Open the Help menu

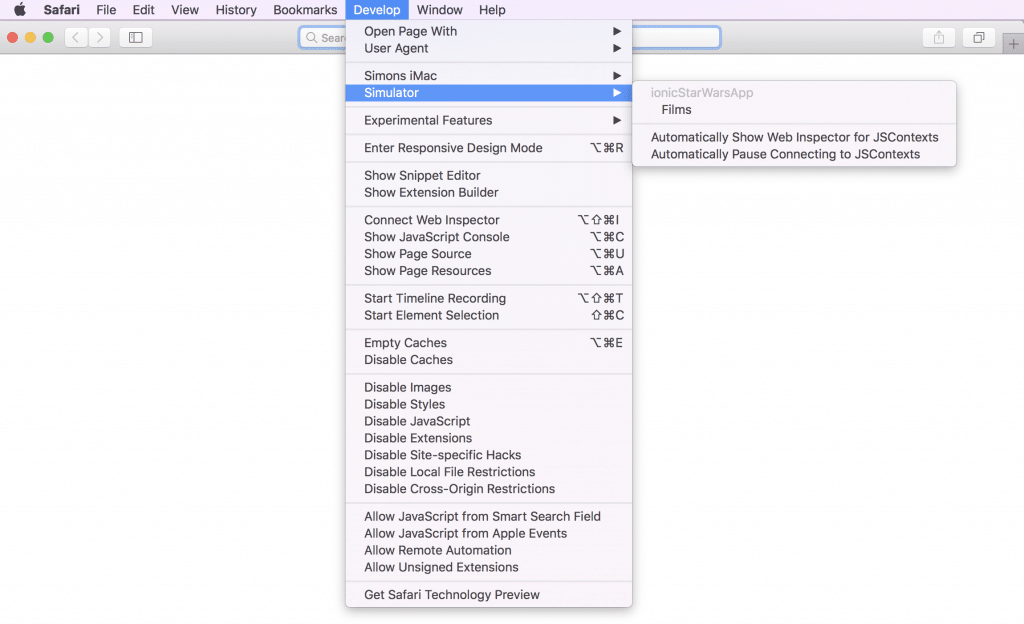[492, 10]
